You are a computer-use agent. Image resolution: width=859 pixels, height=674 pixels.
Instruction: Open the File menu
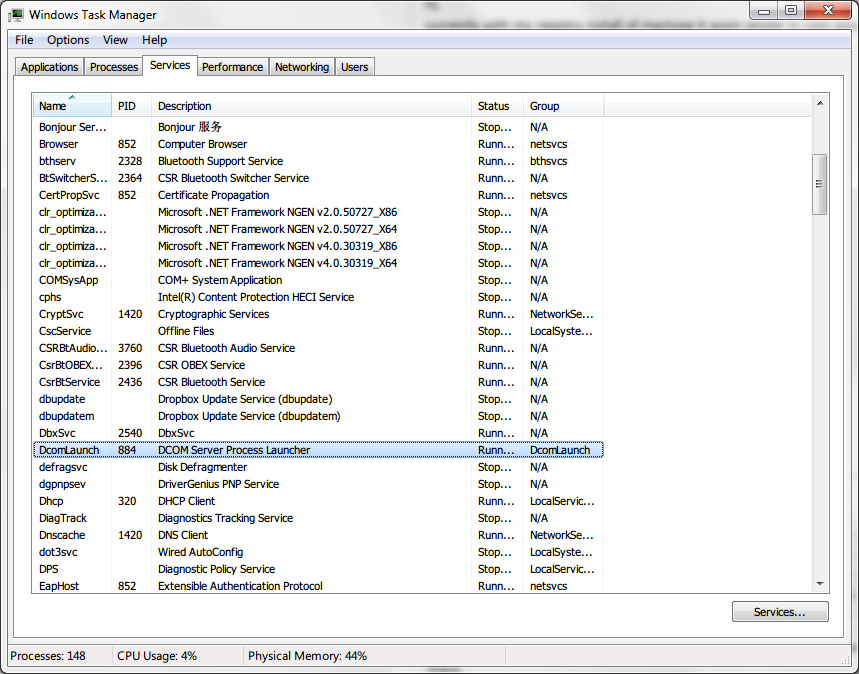[x=23, y=40]
